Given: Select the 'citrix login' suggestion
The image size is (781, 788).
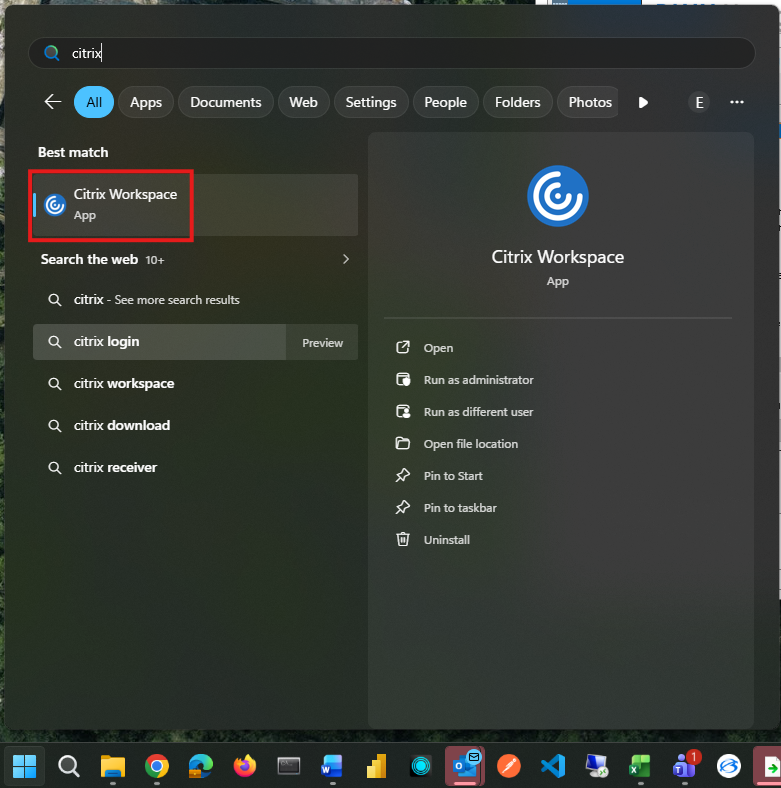Looking at the screenshot, I should (x=159, y=342).
